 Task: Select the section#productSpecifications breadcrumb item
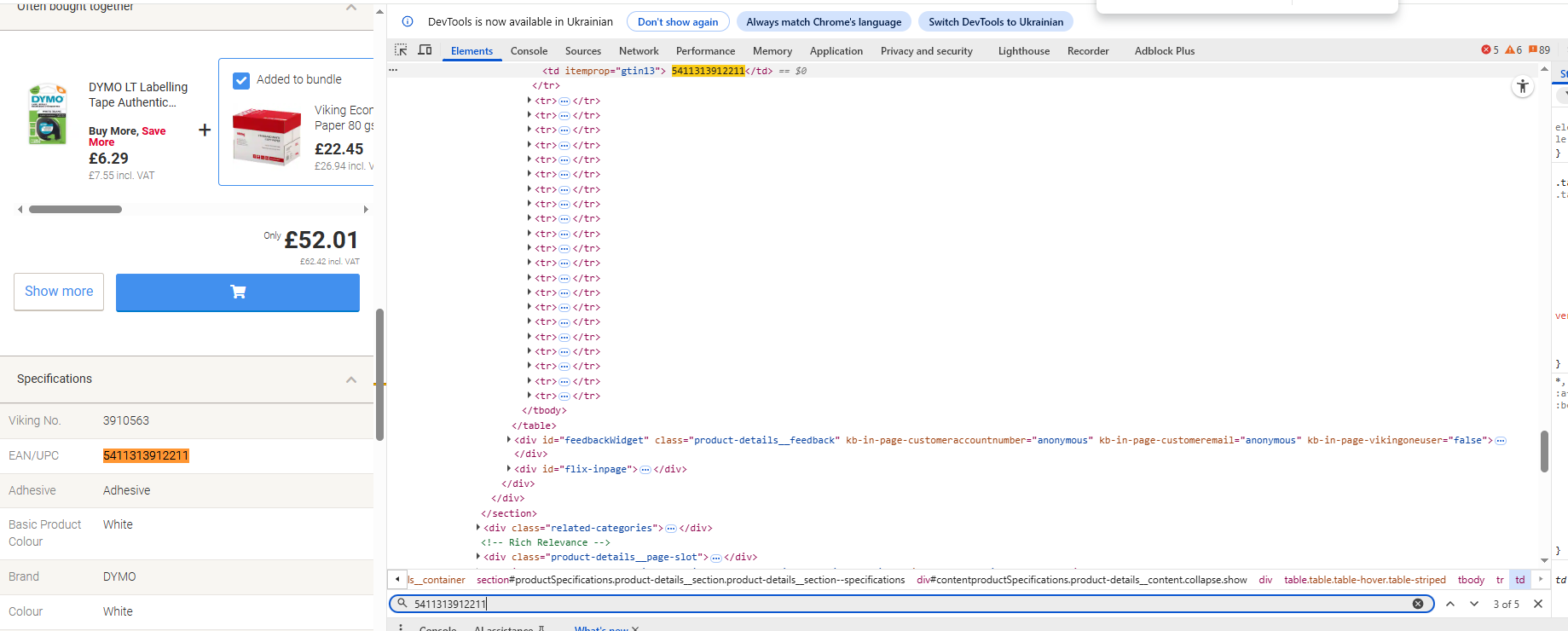(x=691, y=580)
